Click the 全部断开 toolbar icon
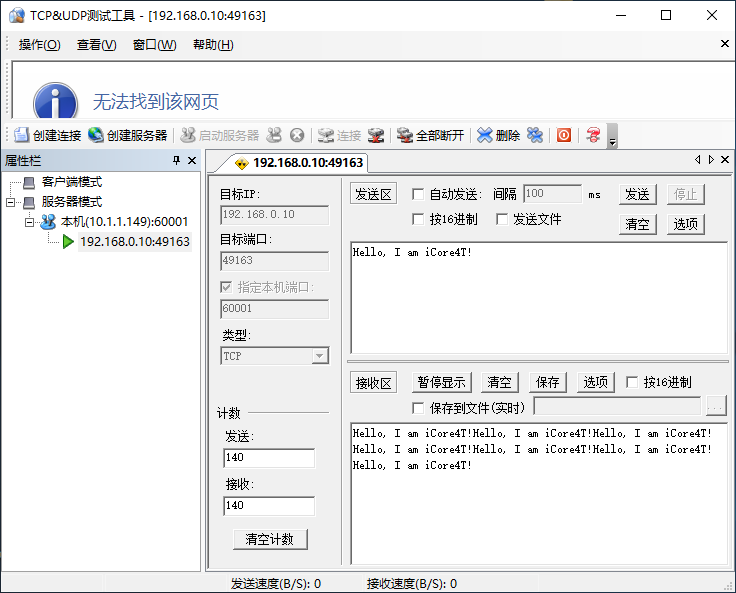This screenshot has width=736, height=593. [404, 135]
